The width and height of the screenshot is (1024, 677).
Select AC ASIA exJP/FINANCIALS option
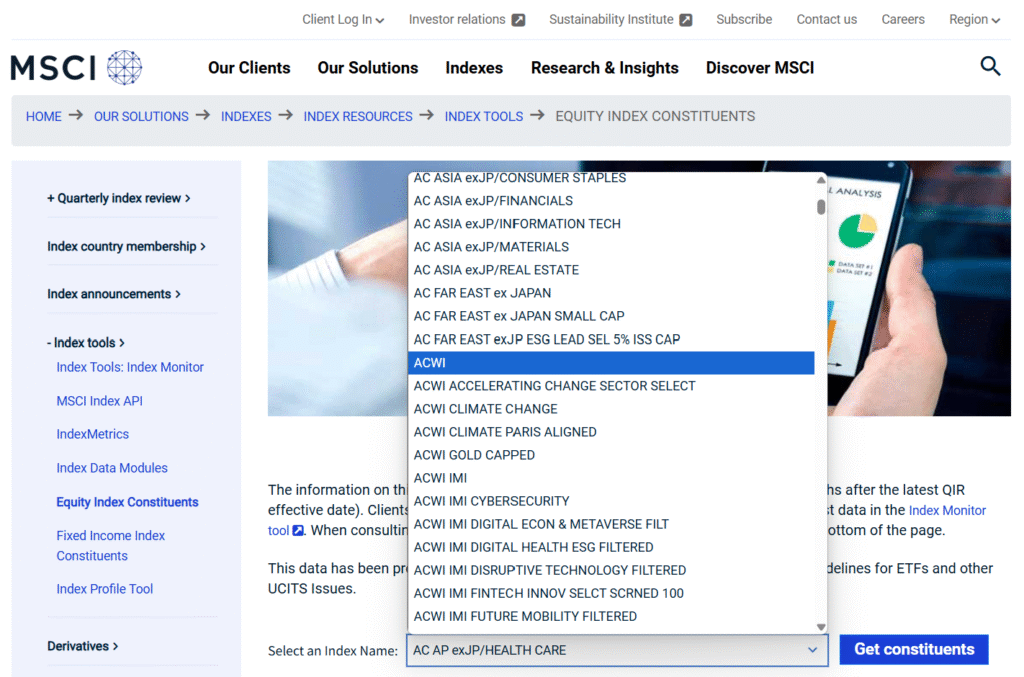pyautogui.click(x=611, y=201)
